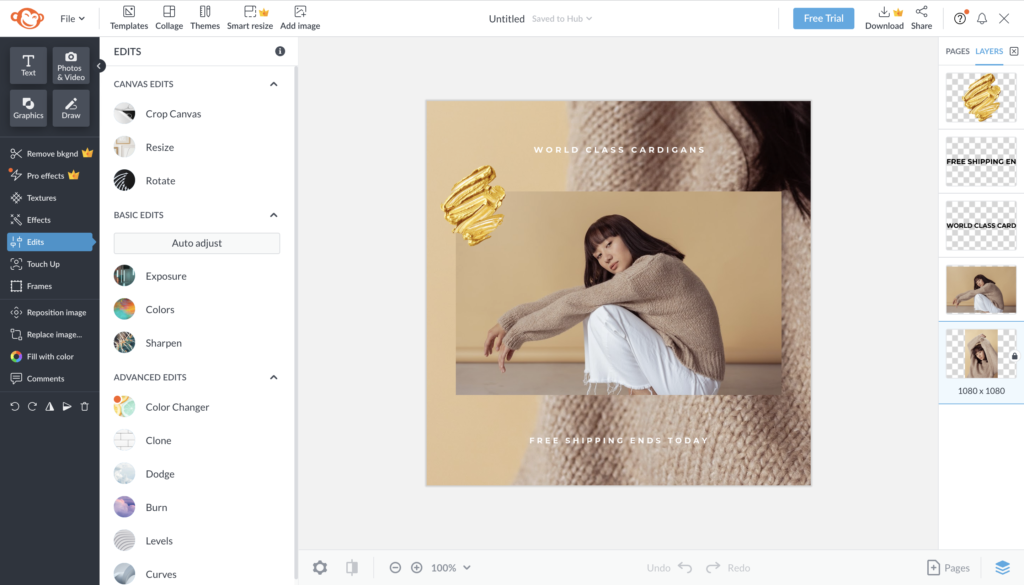Open the File menu dropdown

tap(72, 18)
